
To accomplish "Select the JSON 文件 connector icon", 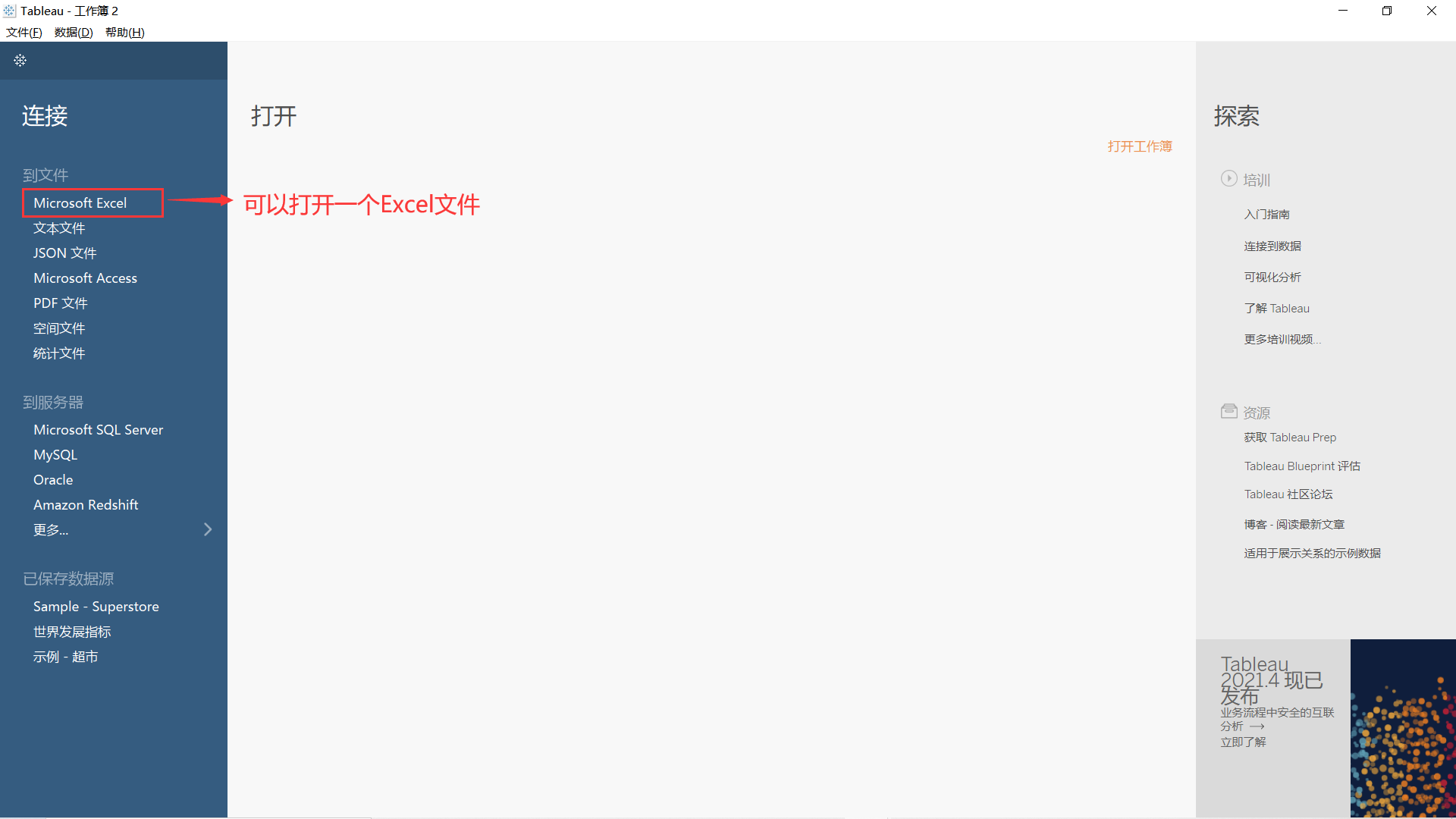I will (64, 253).
